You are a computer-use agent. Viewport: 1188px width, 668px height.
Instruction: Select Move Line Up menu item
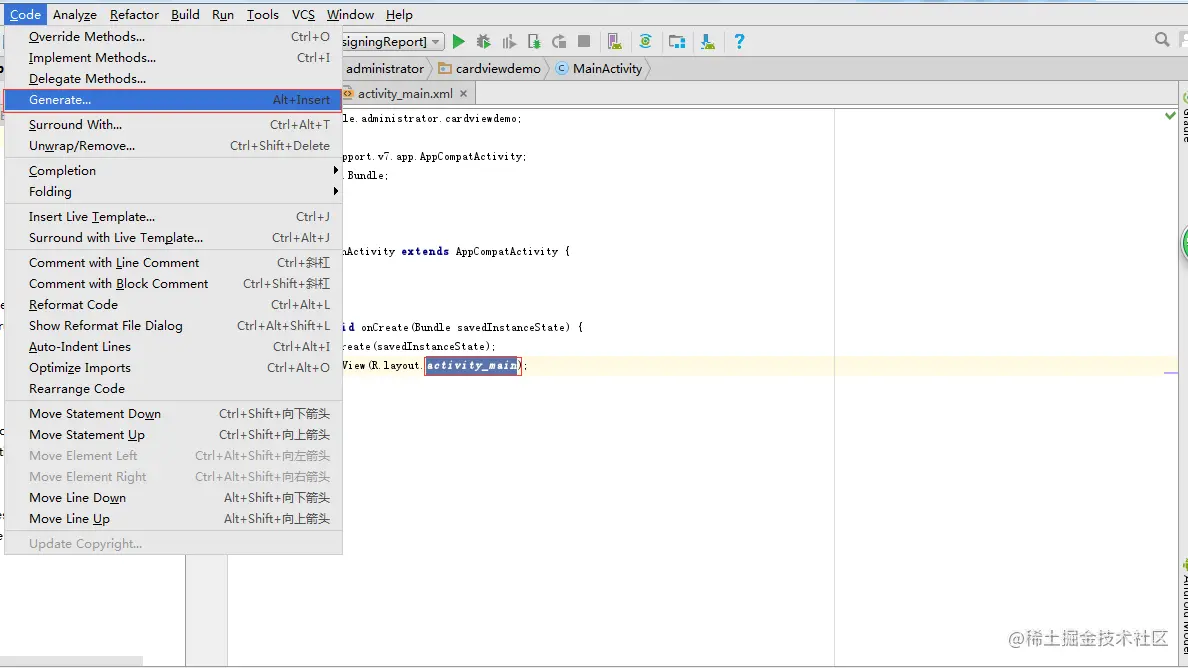point(173,519)
